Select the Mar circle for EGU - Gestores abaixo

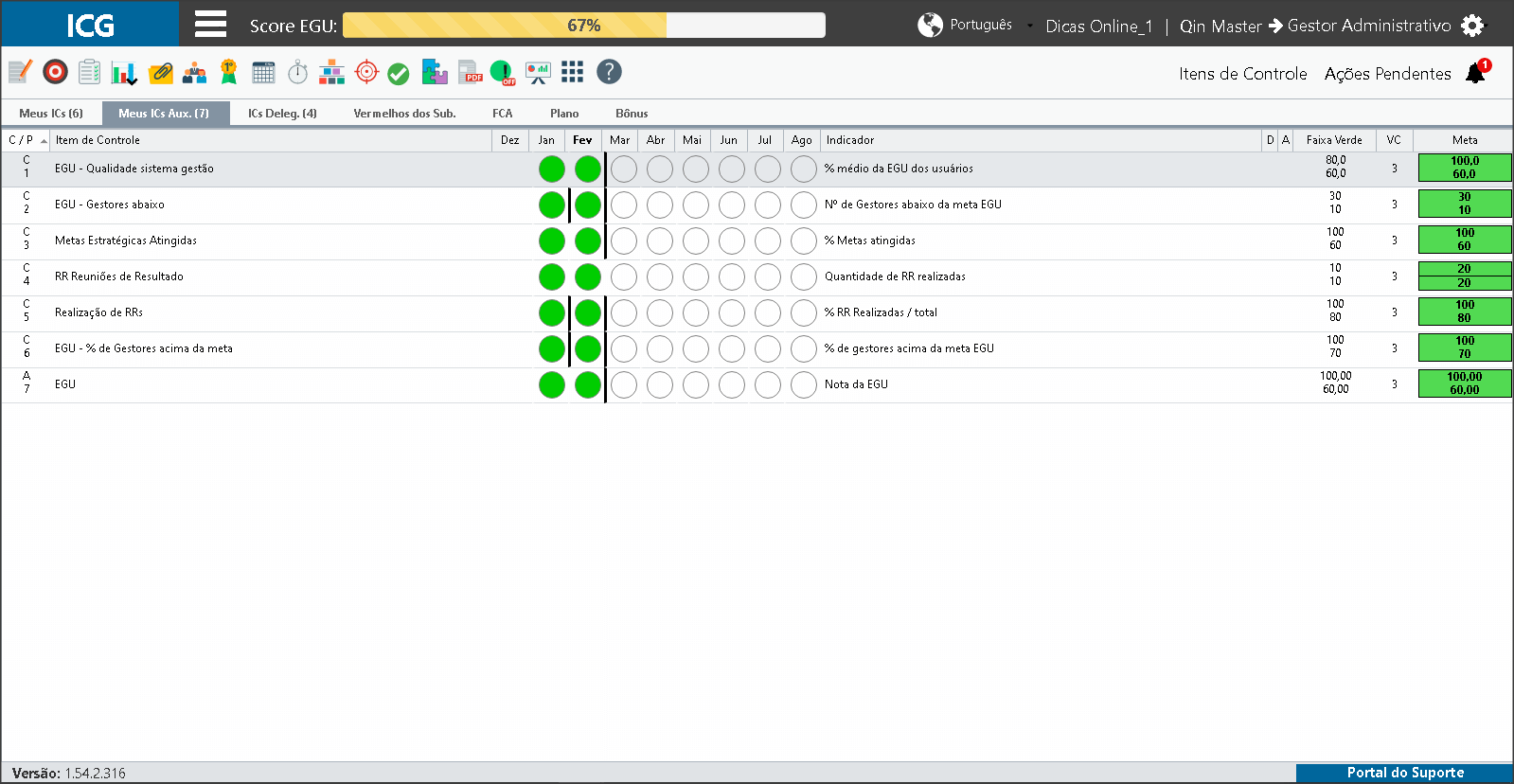pos(624,205)
